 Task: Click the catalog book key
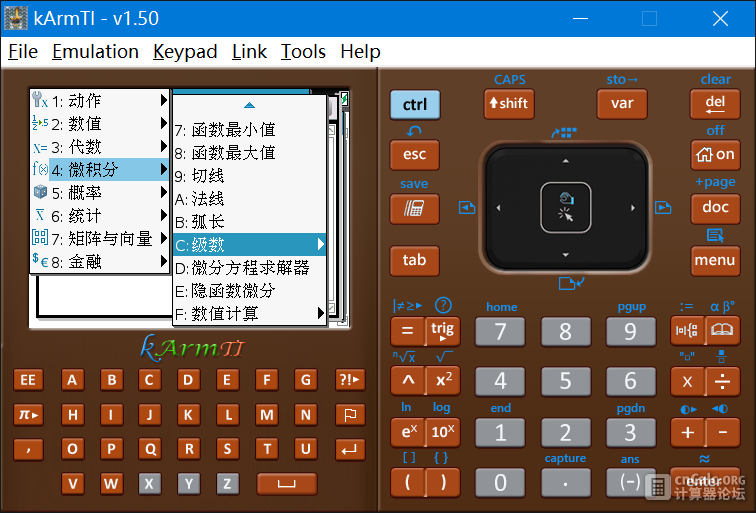722,330
